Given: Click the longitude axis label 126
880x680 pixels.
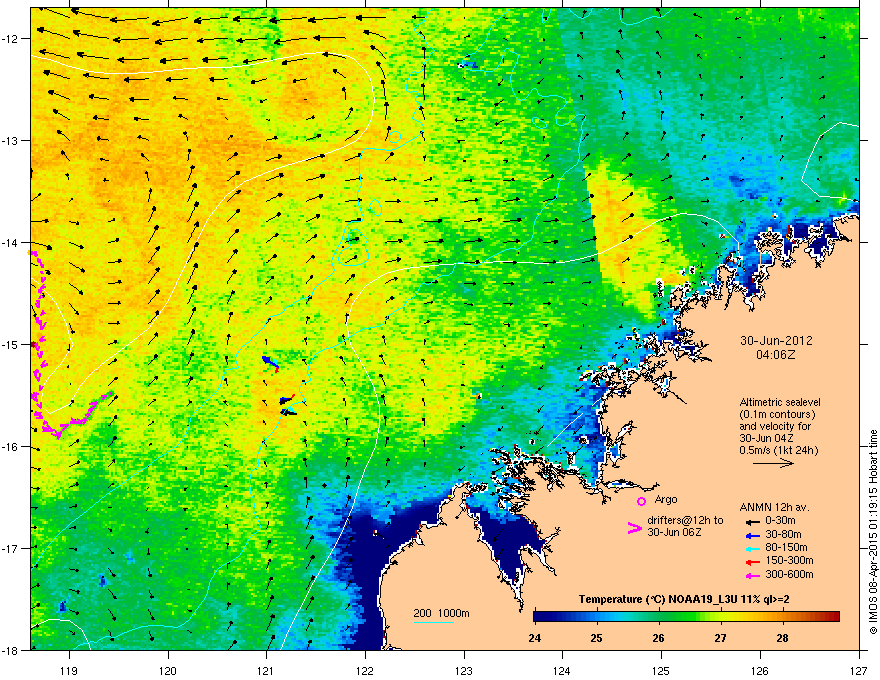Looking at the screenshot, I should click(x=760, y=670).
